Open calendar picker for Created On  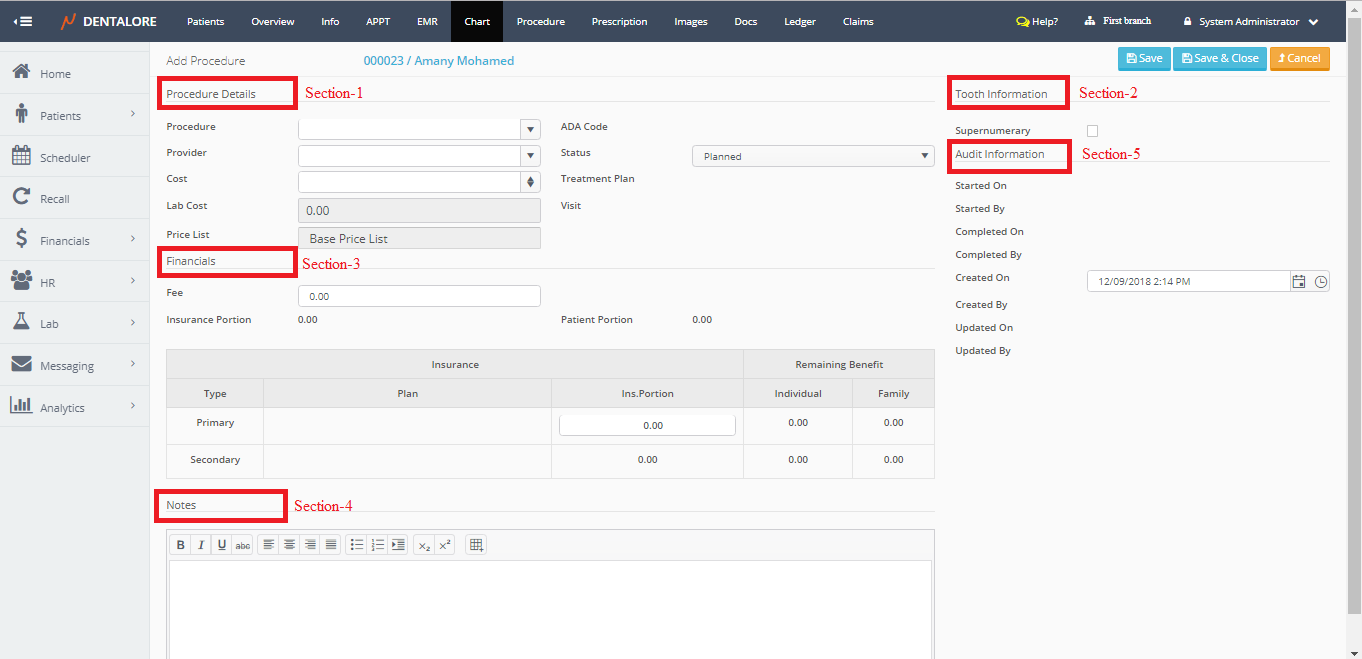1299,282
